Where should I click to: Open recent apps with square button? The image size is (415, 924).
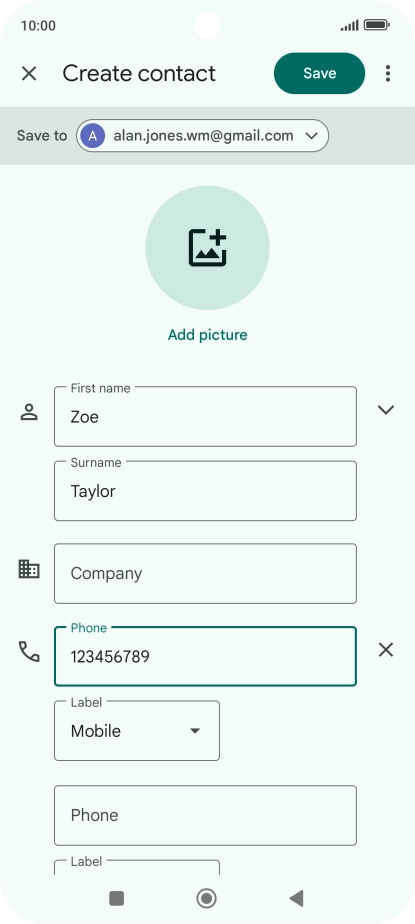117,898
